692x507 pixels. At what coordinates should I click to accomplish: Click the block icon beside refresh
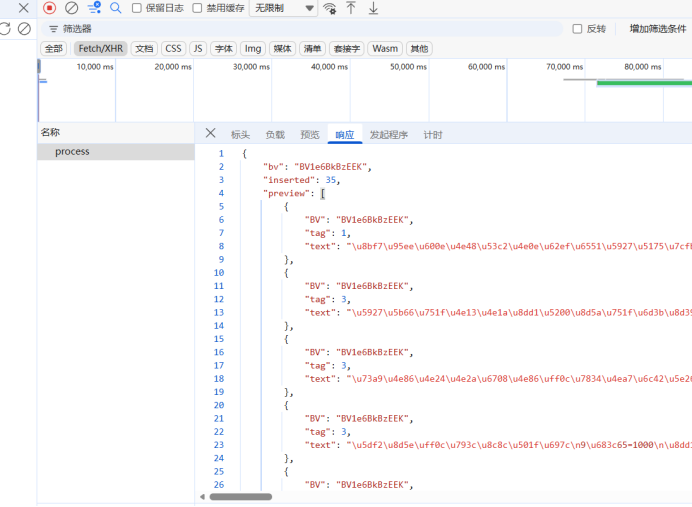click(x=24, y=29)
